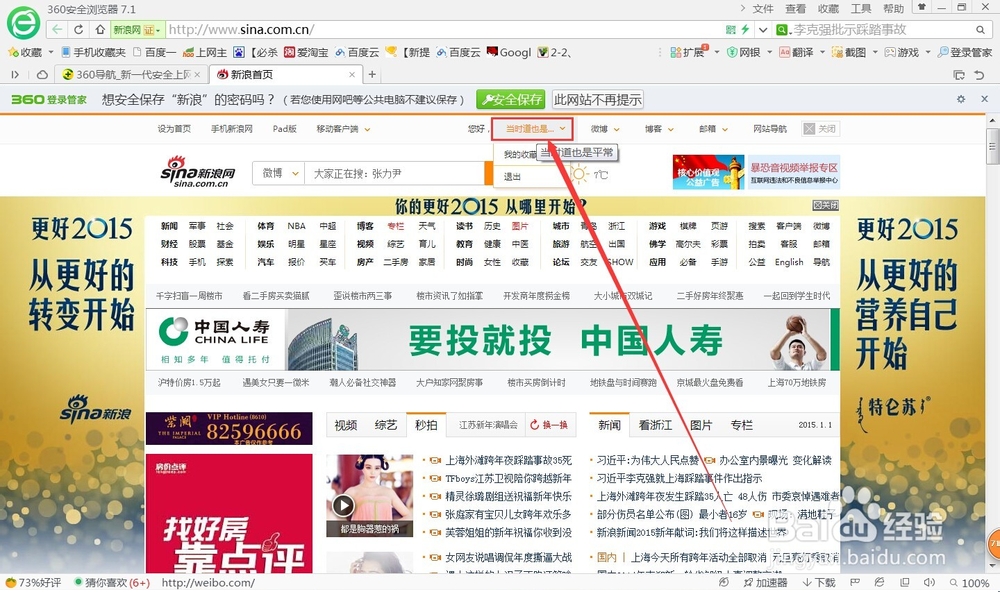Click the page vertical scrollbar thumb
1000x592 pixels.
[992, 145]
